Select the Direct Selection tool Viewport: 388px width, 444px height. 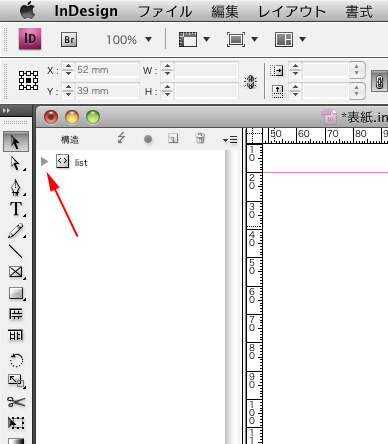[x=15, y=163]
